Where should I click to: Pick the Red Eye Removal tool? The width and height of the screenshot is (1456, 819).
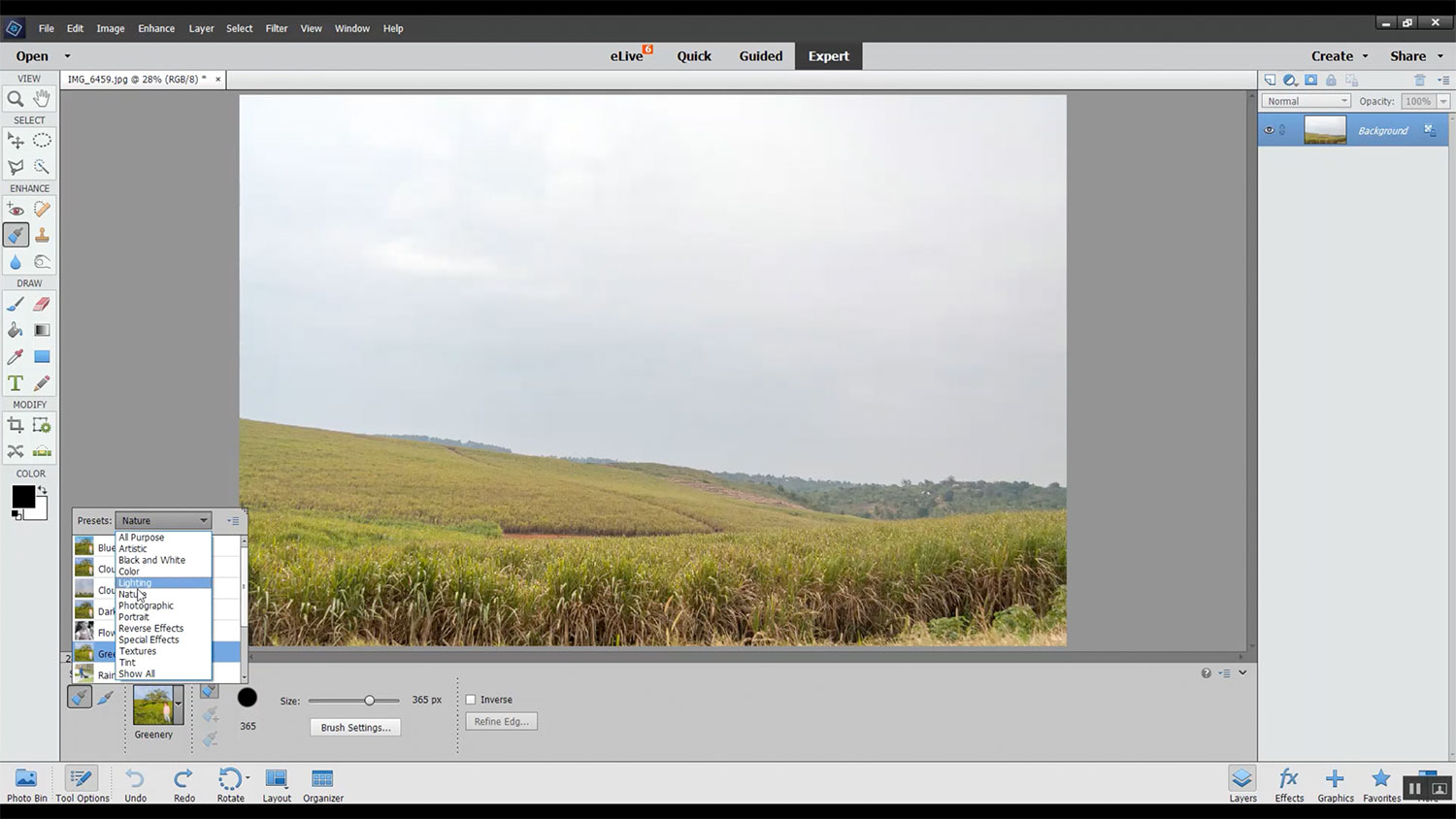pyautogui.click(x=16, y=209)
